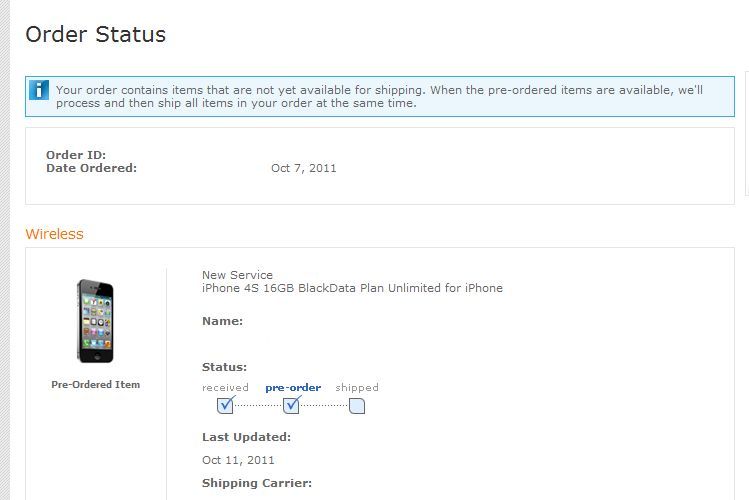Select the Oct 11, 2011 updated date
The image size is (749, 500).
[238, 460]
